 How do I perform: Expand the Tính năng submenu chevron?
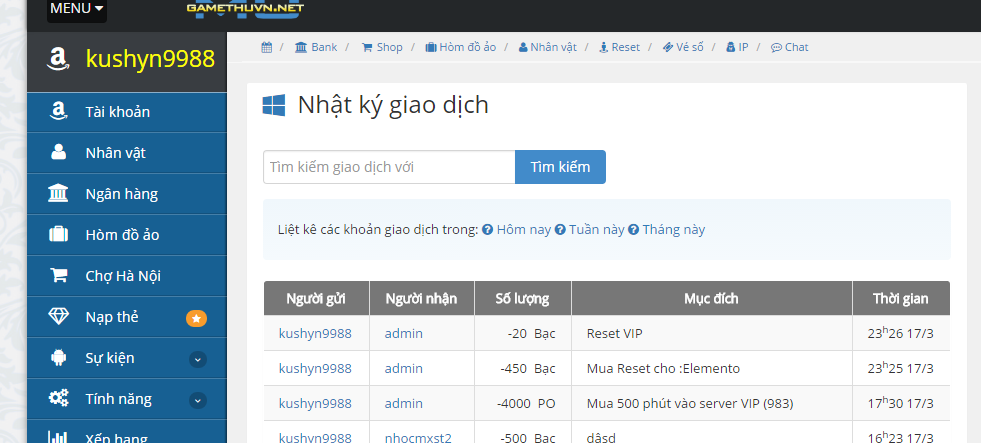198,400
